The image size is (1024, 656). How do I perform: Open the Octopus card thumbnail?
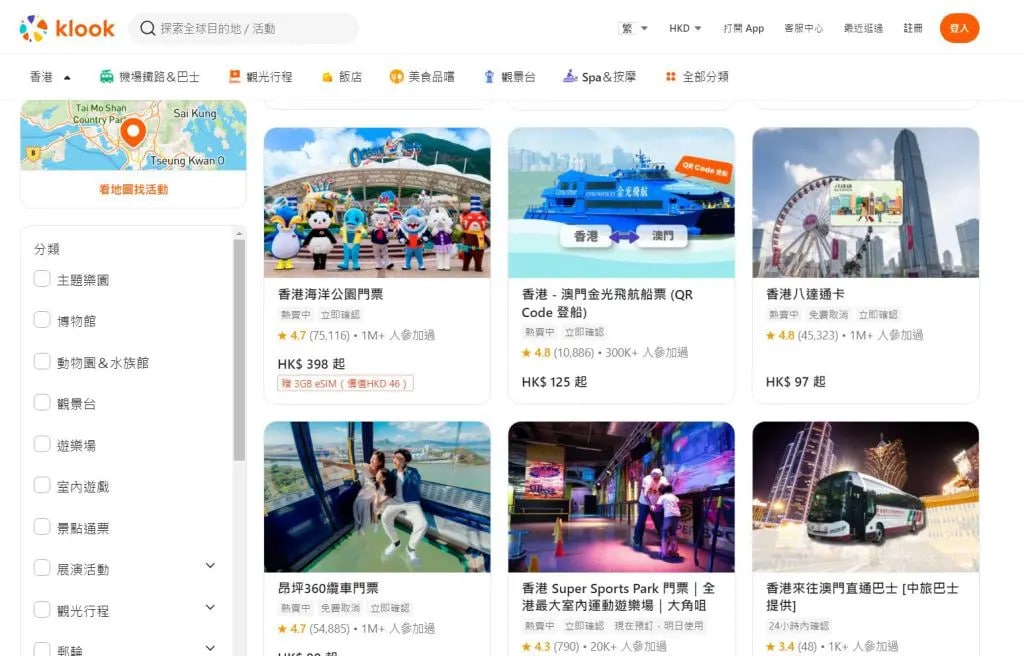click(x=865, y=203)
